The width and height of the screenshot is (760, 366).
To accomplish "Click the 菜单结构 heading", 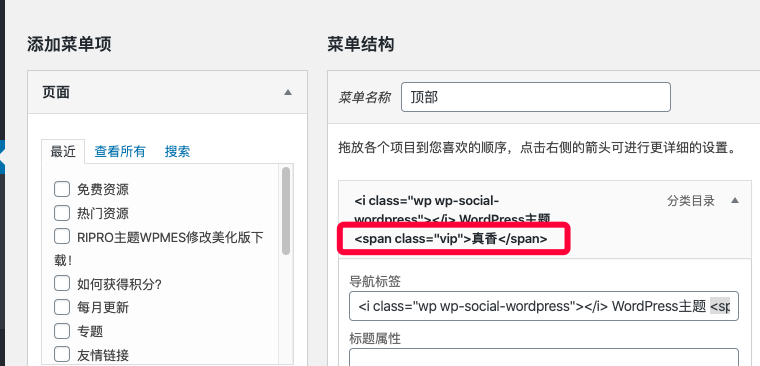I will click(x=361, y=45).
